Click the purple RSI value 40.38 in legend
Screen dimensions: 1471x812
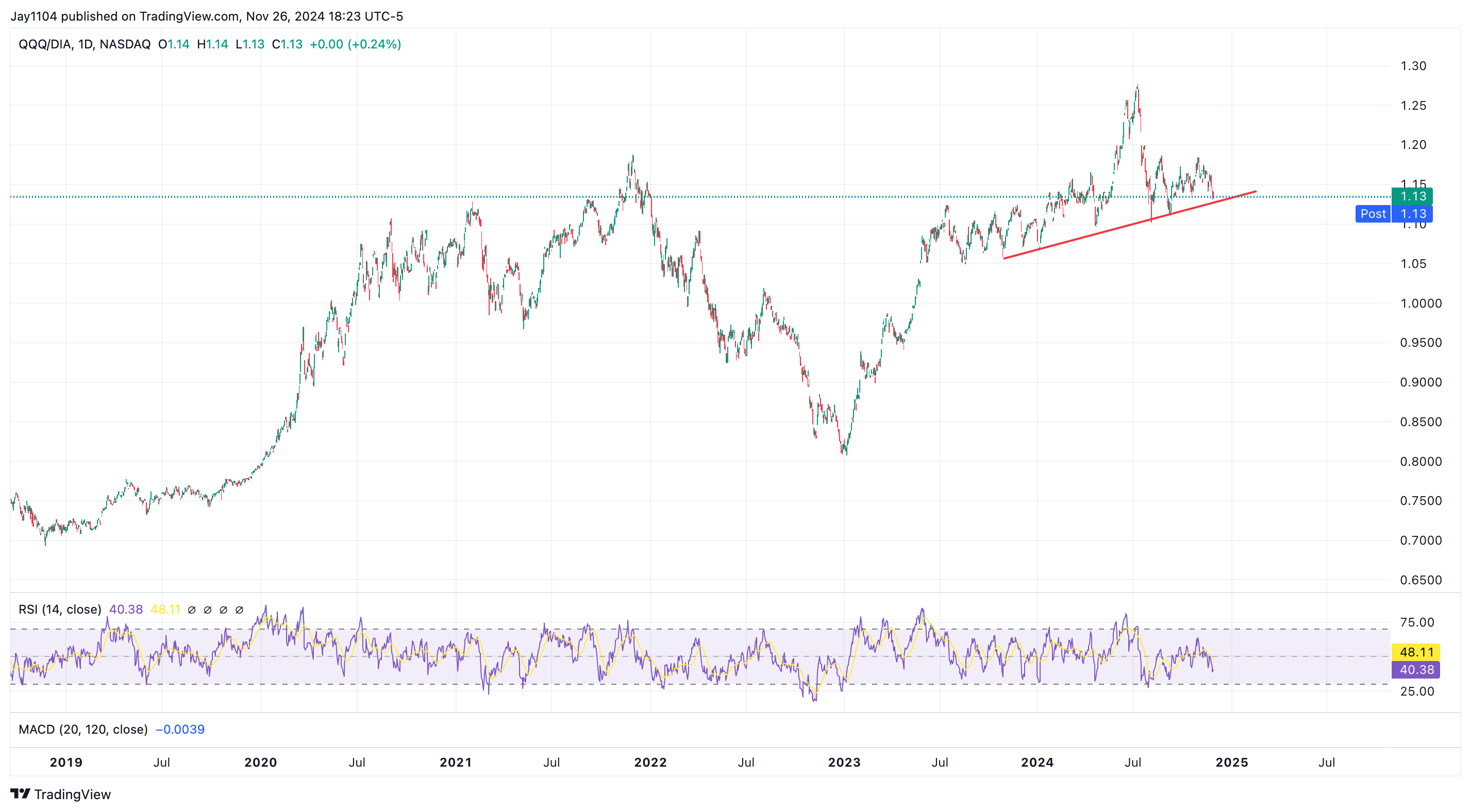coord(126,610)
